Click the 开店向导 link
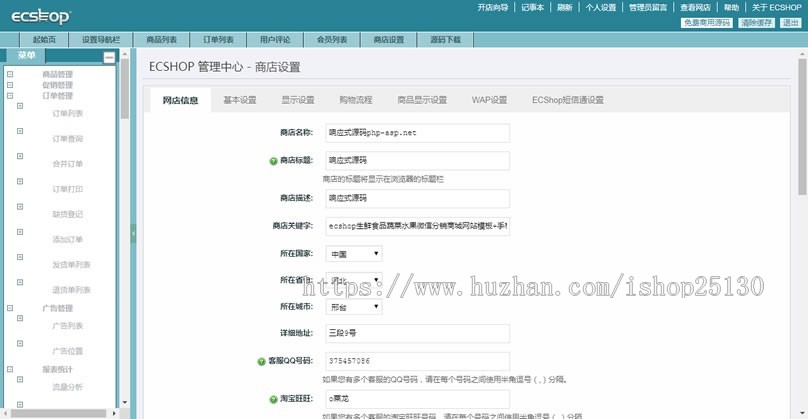This screenshot has height=419, width=808. click(493, 7)
